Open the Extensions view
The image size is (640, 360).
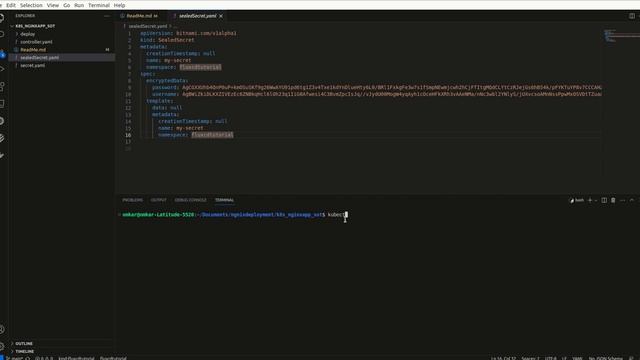click(2, 87)
